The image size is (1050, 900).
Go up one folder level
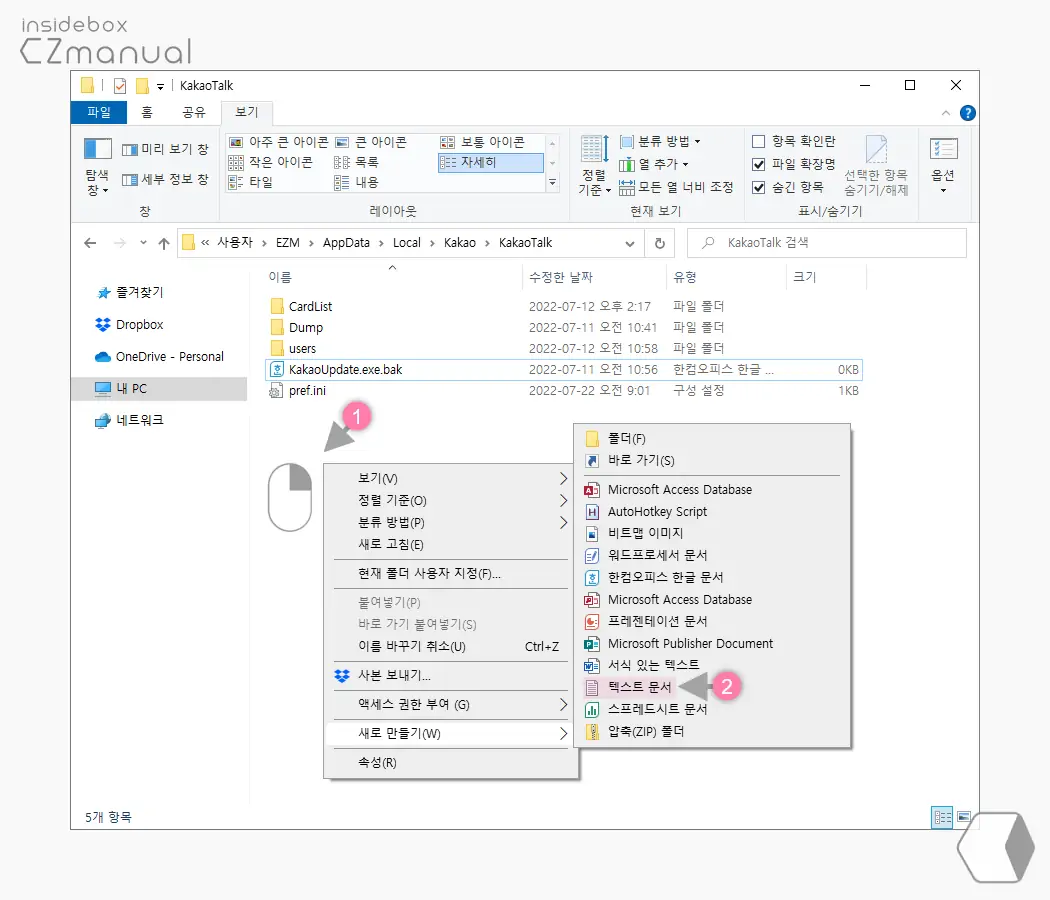coord(164,243)
